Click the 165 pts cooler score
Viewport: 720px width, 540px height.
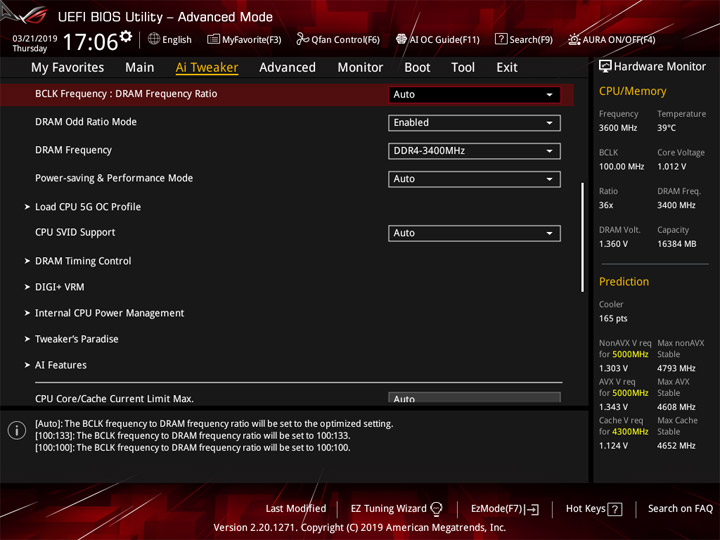pyautogui.click(x=613, y=319)
